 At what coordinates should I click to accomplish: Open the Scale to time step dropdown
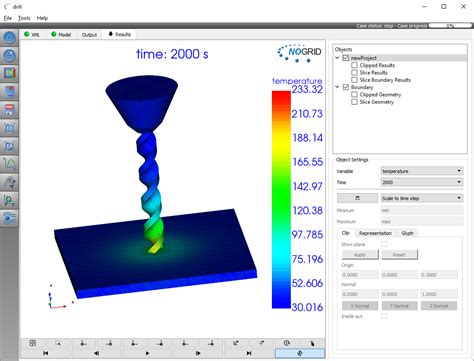pos(422,198)
